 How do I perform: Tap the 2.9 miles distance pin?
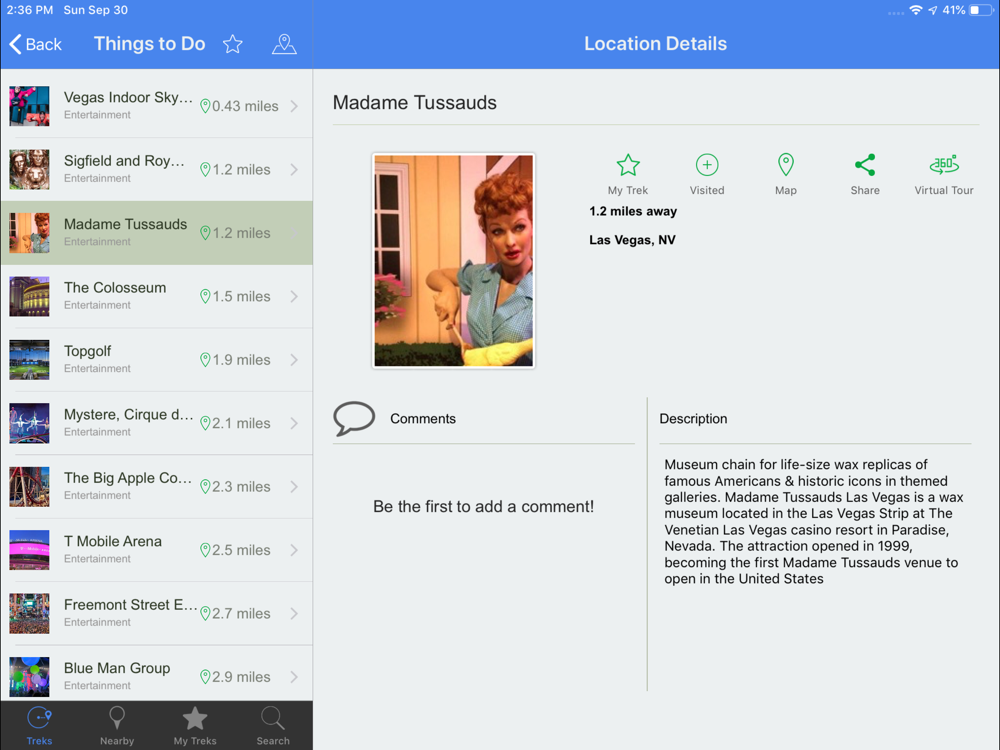(x=205, y=677)
